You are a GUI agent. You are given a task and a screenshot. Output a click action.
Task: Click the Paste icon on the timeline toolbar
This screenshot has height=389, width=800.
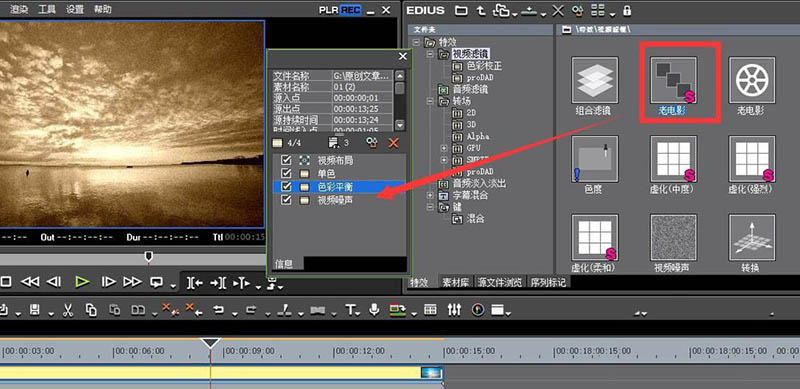[x=115, y=309]
